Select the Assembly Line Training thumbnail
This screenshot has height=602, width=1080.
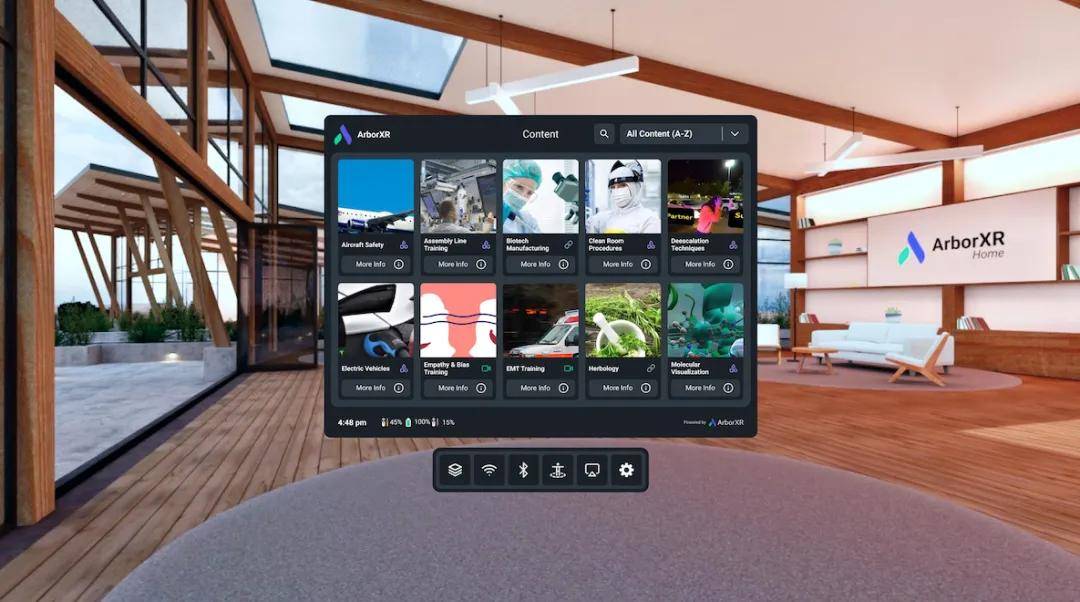pyautogui.click(x=458, y=196)
